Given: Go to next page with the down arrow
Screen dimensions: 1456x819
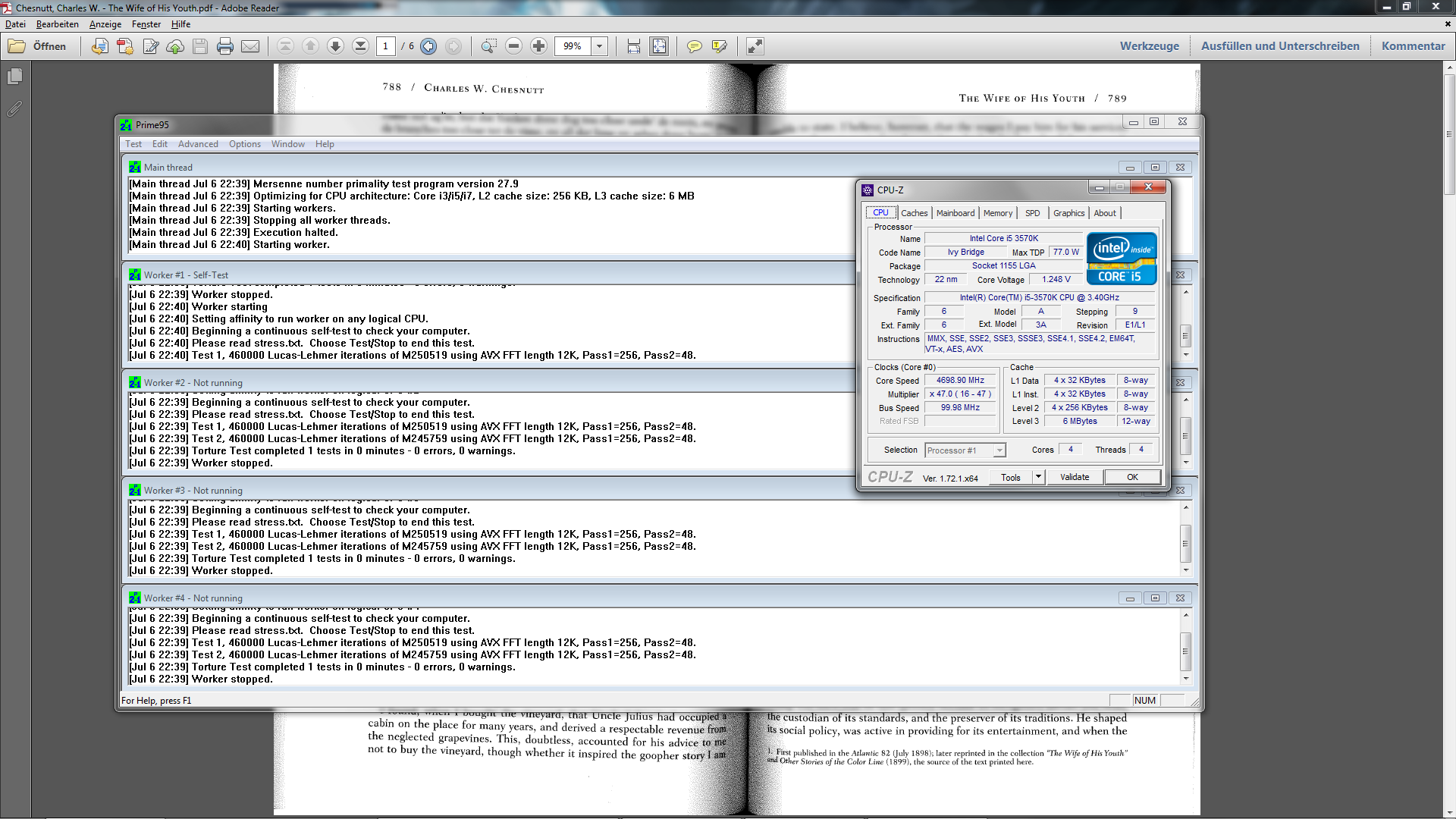Looking at the screenshot, I should [335, 46].
